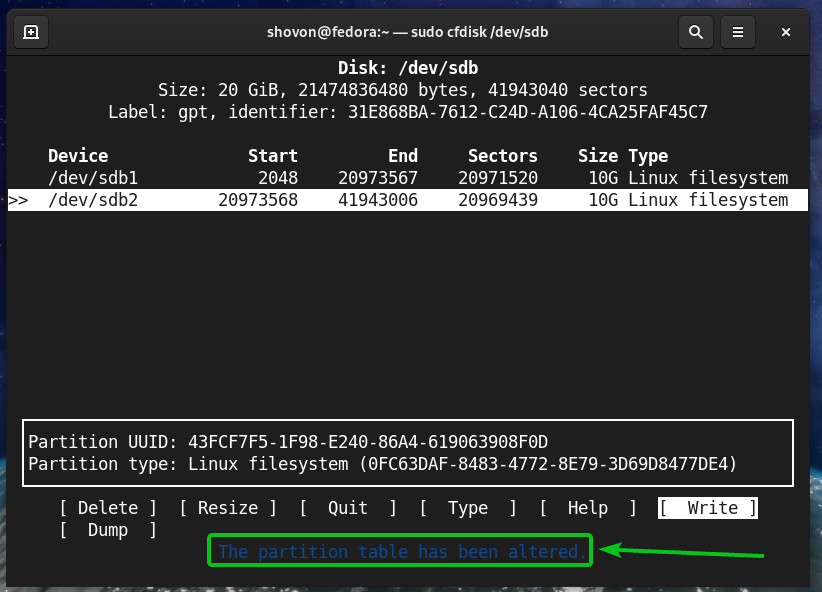Click the Partition UUID line
Image resolution: width=822 pixels, height=592 pixels.
pos(288,441)
